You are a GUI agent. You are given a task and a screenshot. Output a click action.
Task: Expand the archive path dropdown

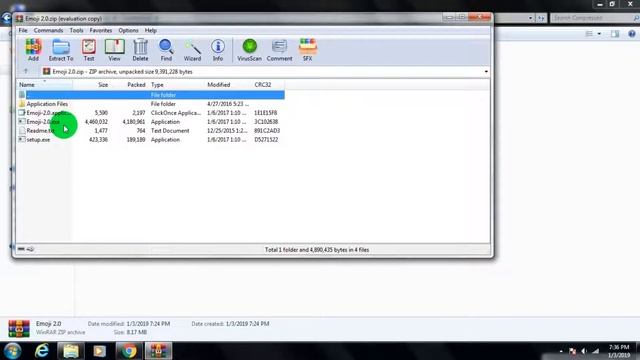point(486,72)
